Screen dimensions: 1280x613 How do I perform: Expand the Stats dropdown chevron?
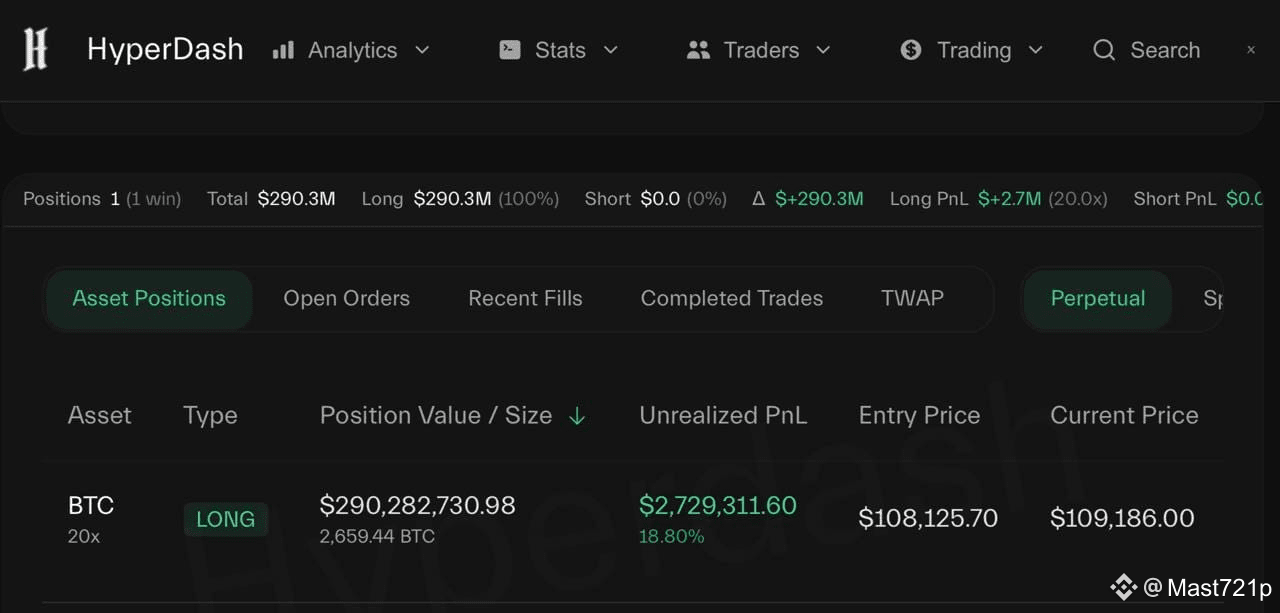[x=611, y=50]
